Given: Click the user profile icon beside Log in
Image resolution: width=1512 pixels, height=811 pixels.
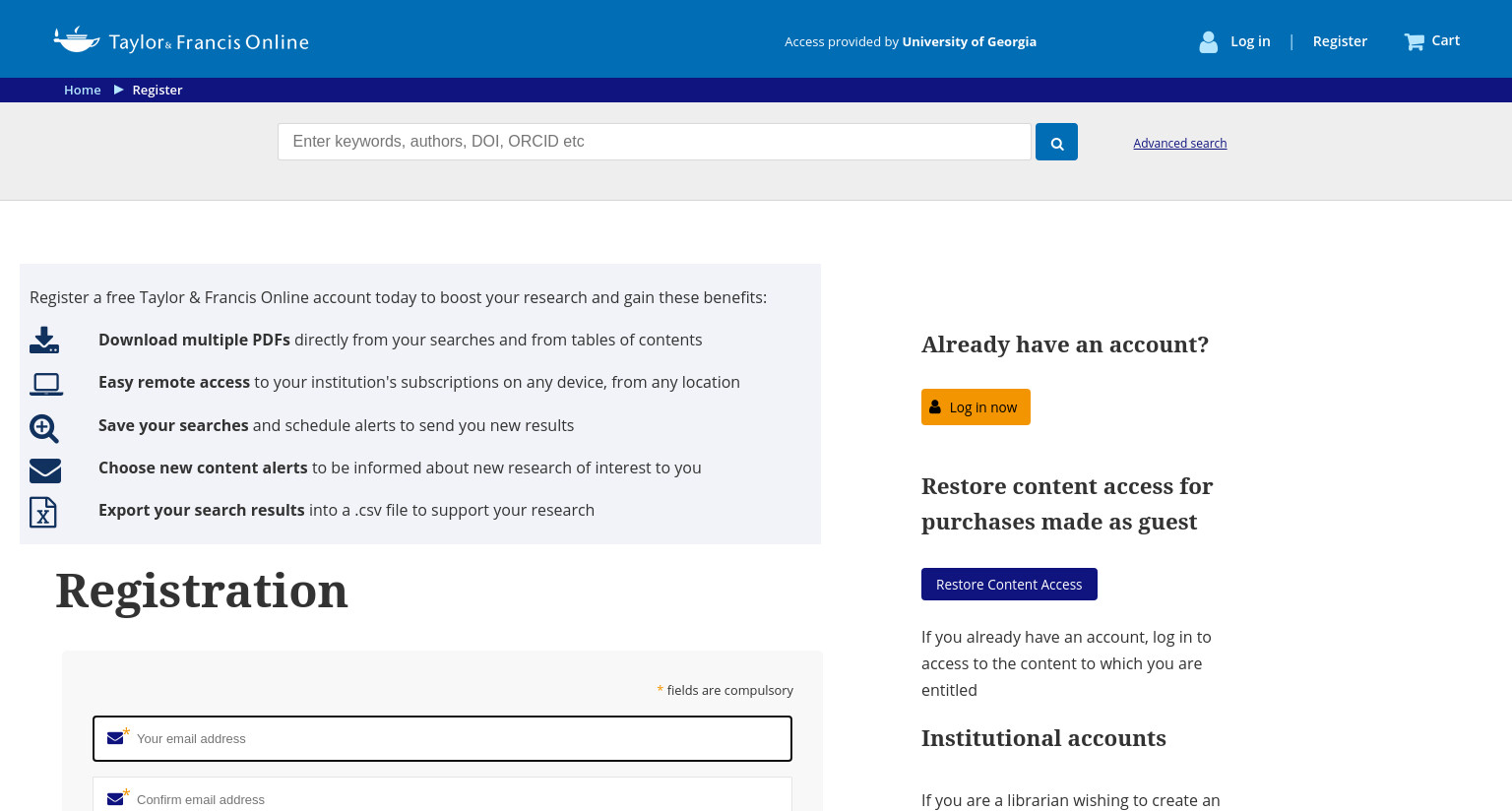Looking at the screenshot, I should coord(1208,41).
